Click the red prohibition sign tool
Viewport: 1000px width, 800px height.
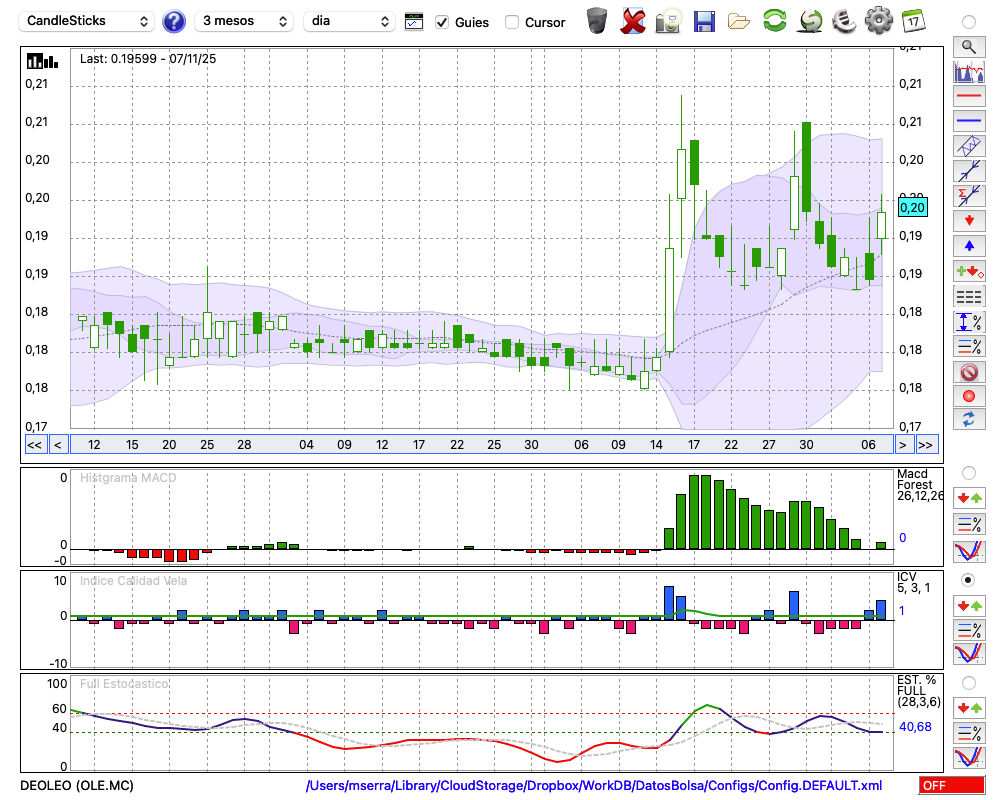pos(968,372)
